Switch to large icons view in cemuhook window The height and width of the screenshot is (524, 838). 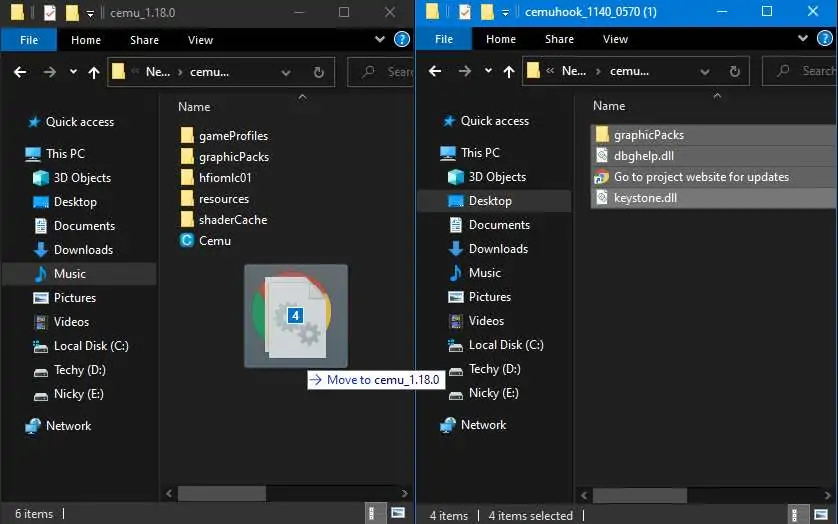[x=821, y=515]
